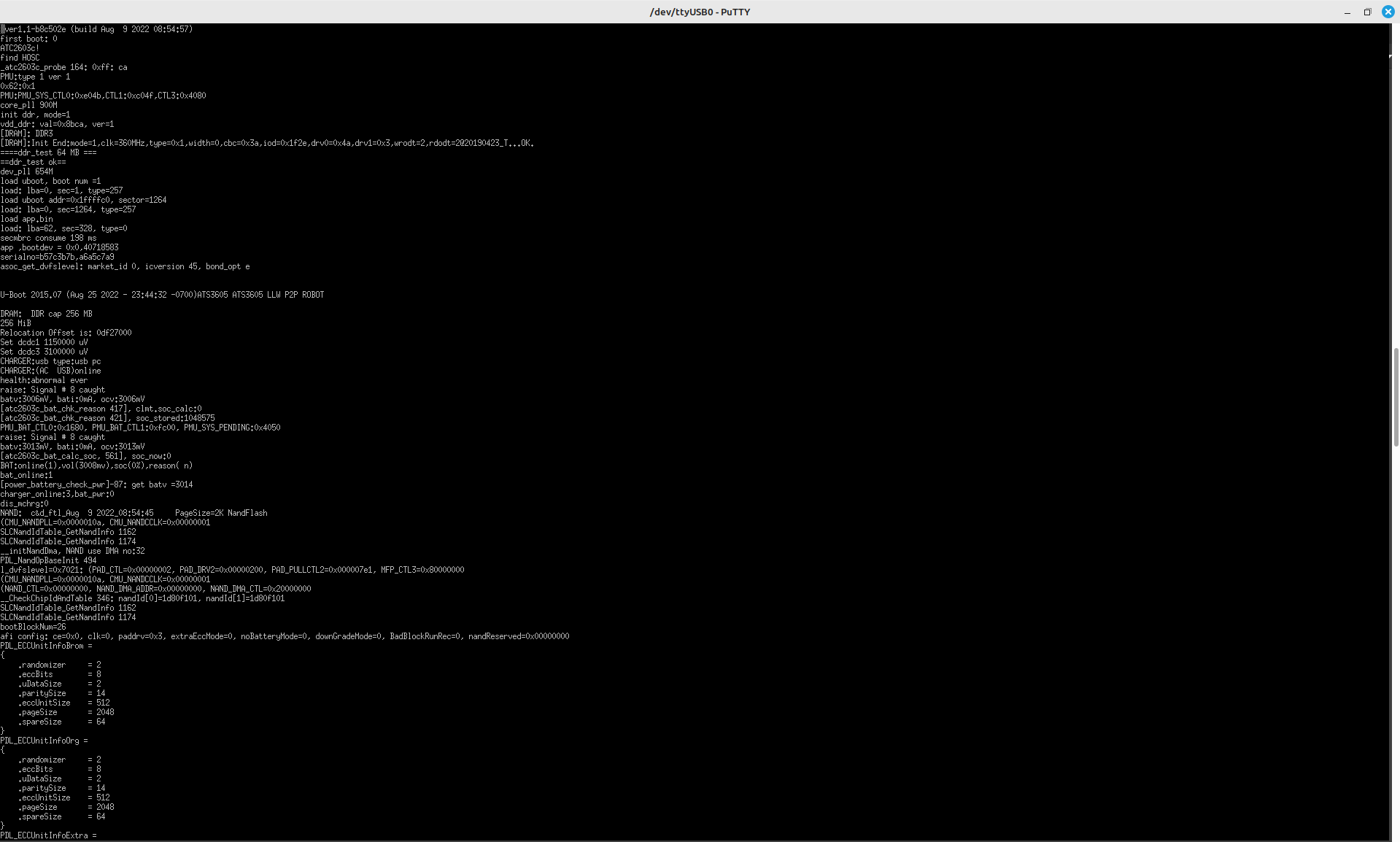
Task: Click 'batv:3006mV, bati:0mA, ocv:3006mV' line
Action: tap(72, 399)
